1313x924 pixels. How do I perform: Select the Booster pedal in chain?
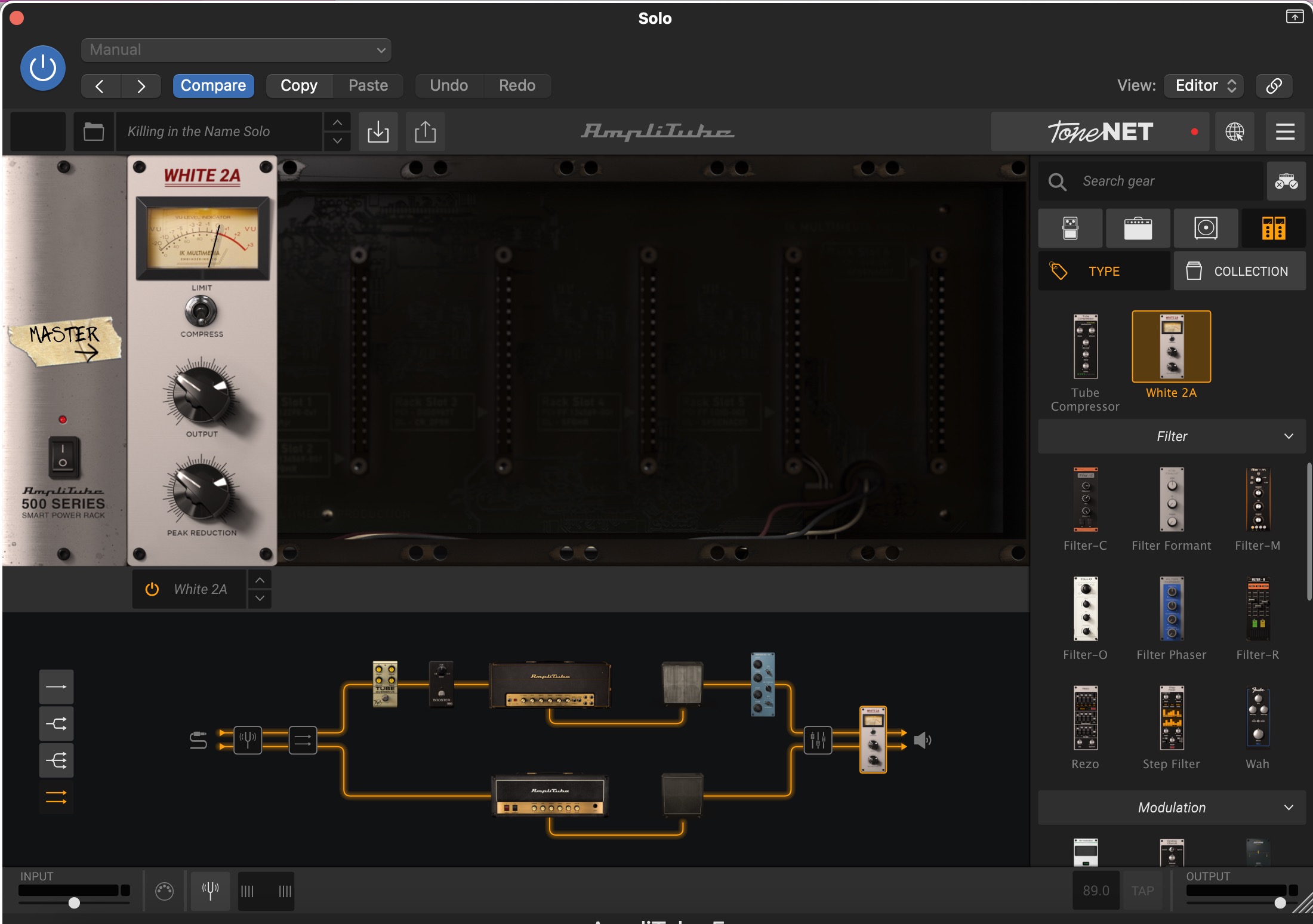(x=441, y=684)
